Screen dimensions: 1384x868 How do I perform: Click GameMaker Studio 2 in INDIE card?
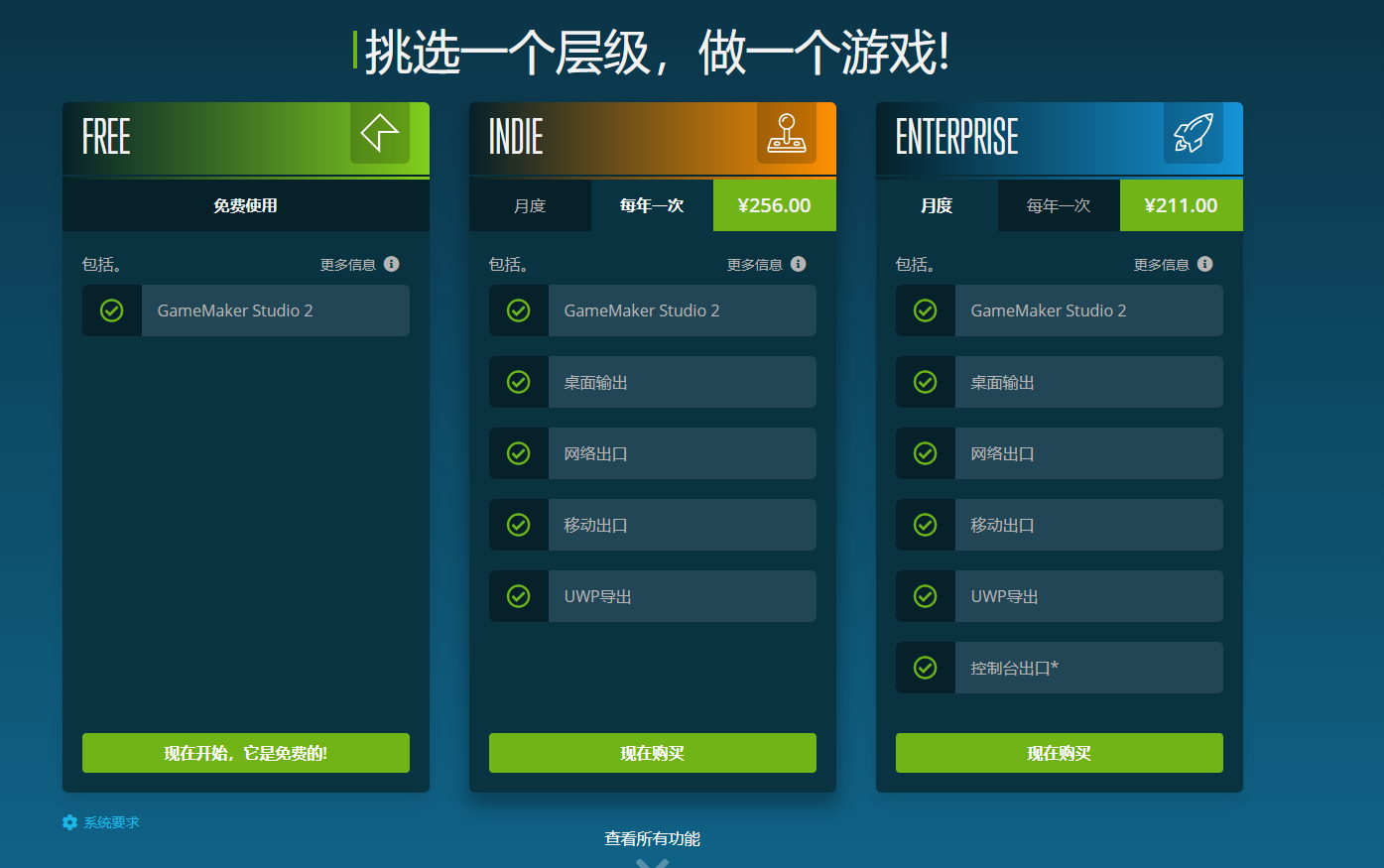pos(642,310)
